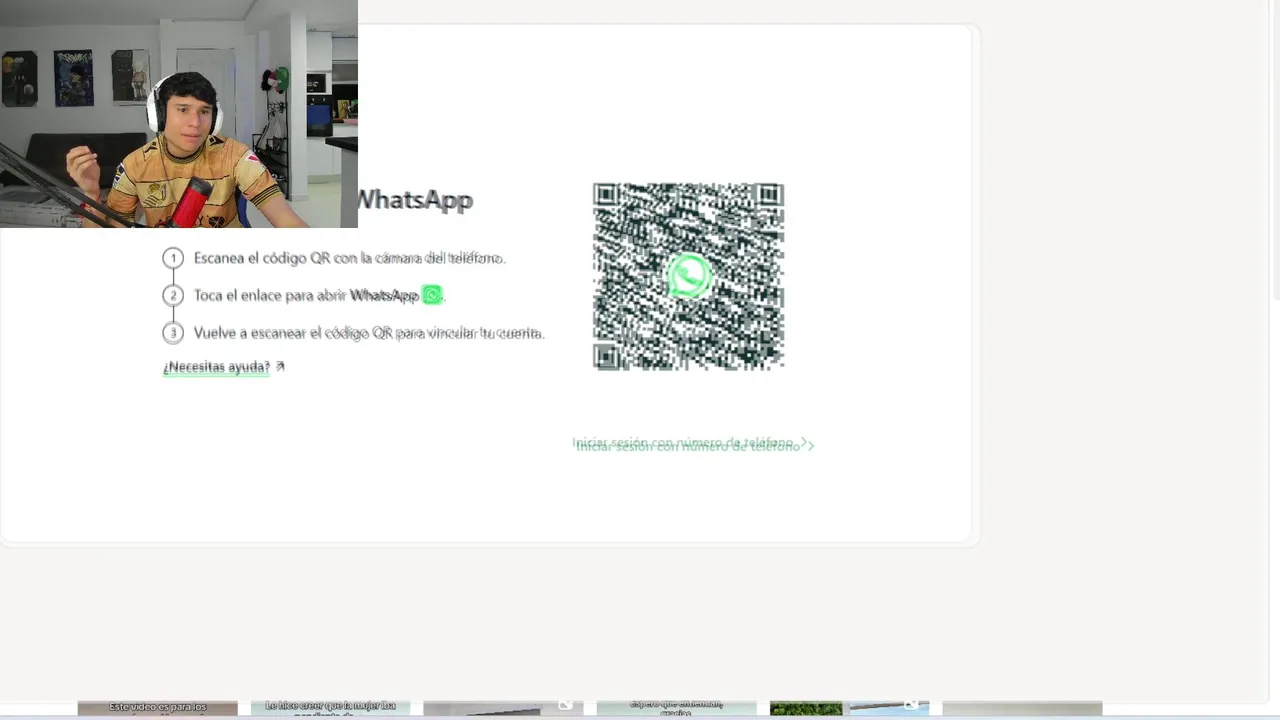Click the webcam overlay video
Viewport: 1280px width, 720px height.
click(x=179, y=114)
